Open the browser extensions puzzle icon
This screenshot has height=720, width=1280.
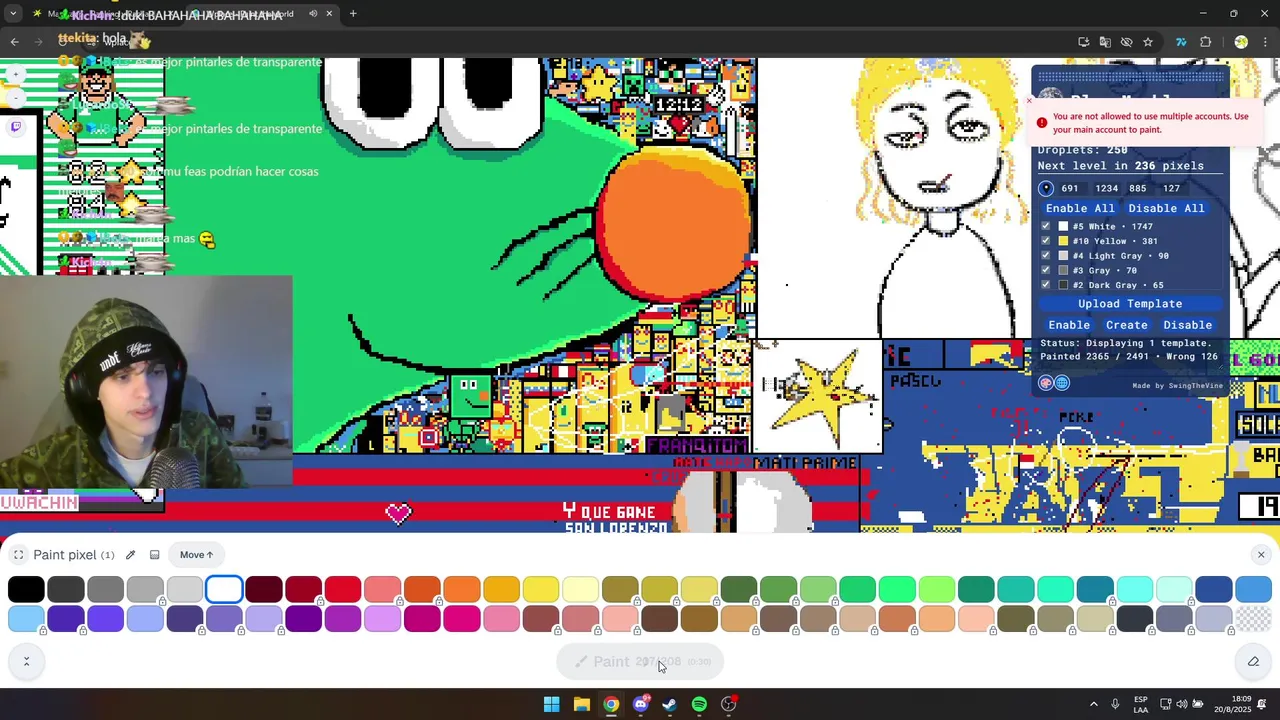tap(1205, 42)
